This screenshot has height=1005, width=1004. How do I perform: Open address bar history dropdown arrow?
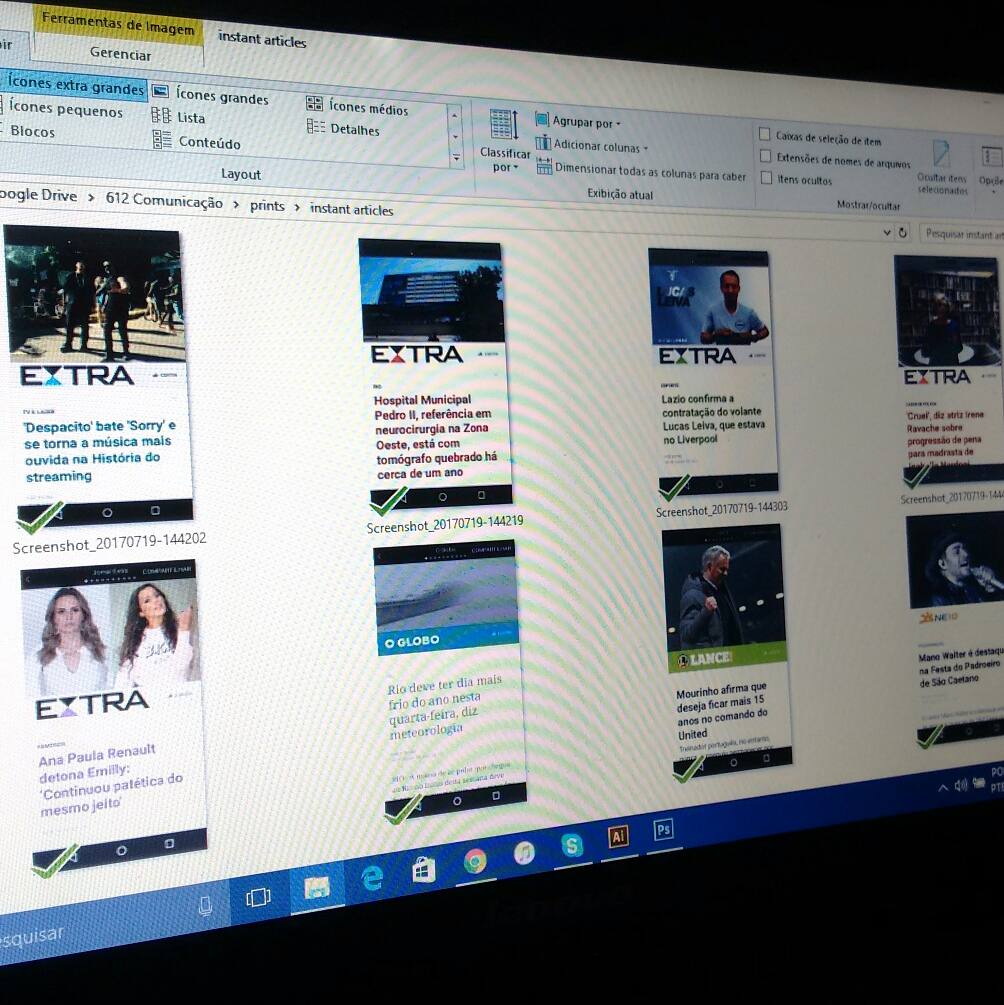click(887, 233)
